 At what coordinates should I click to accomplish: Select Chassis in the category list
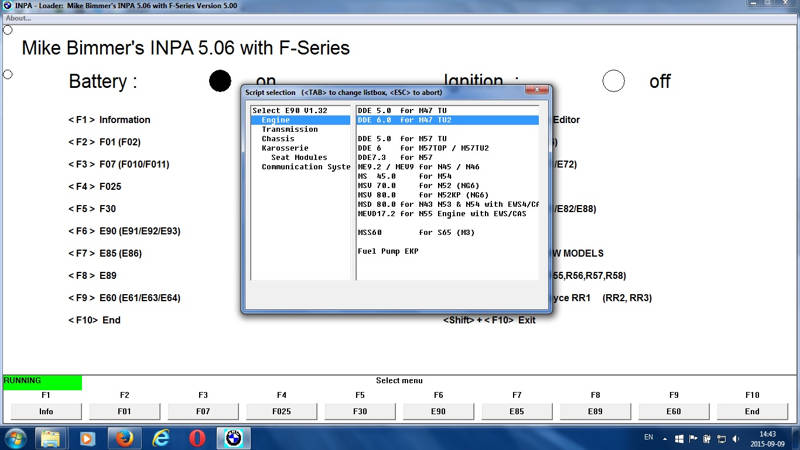278,138
